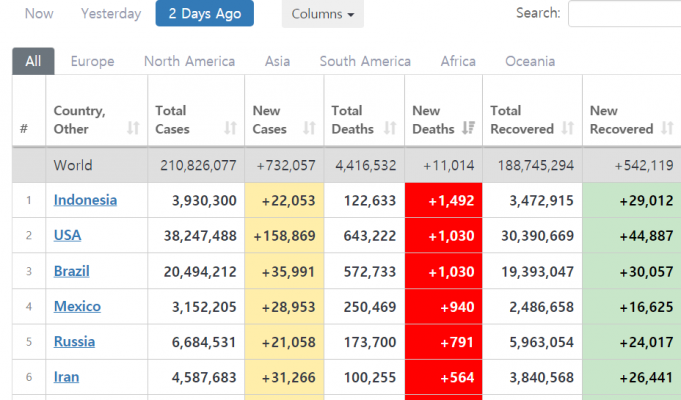The width and height of the screenshot is (681, 400).
Task: Sort by New Recovered column arrows
Action: [x=667, y=129]
